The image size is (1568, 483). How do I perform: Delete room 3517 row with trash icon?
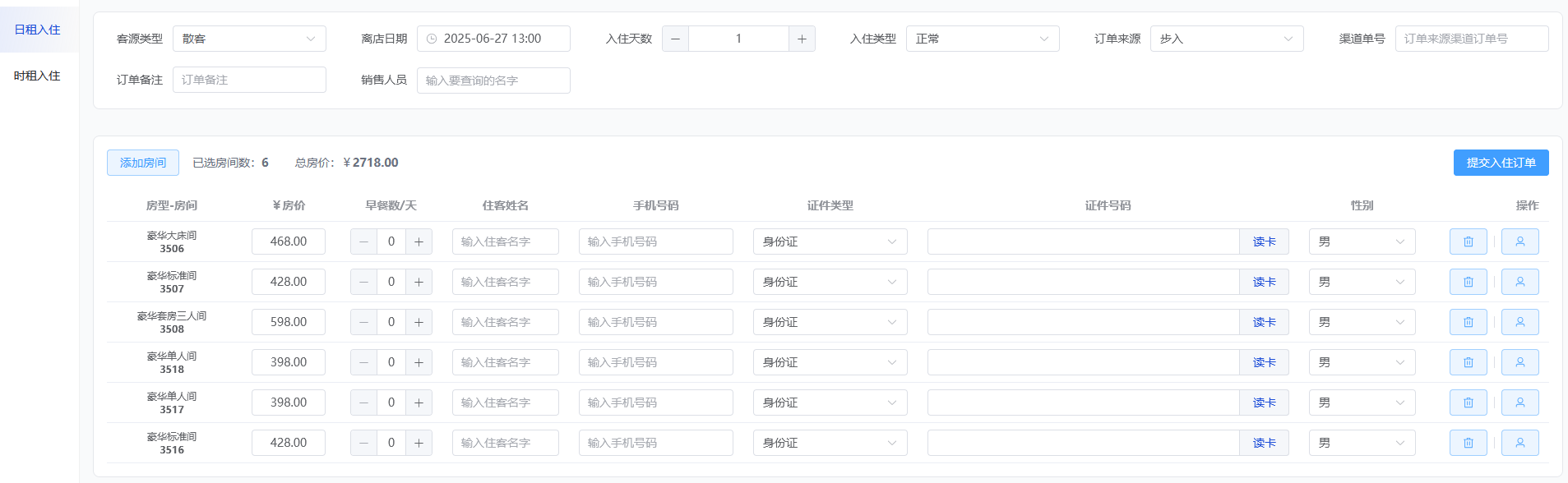pos(1468,402)
